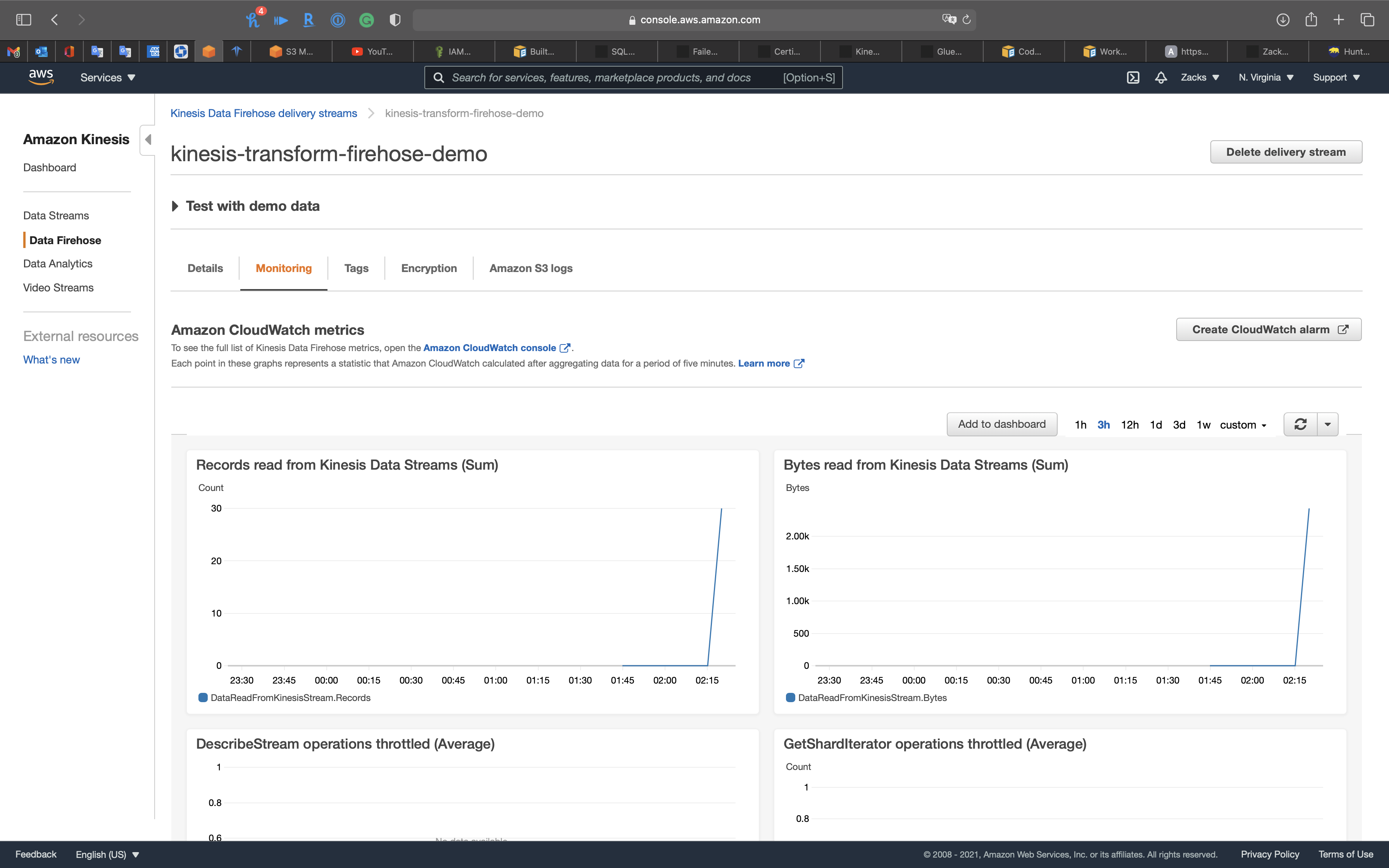The image size is (1389, 868).
Task: Open the custom time range dropdown
Action: tap(1243, 425)
